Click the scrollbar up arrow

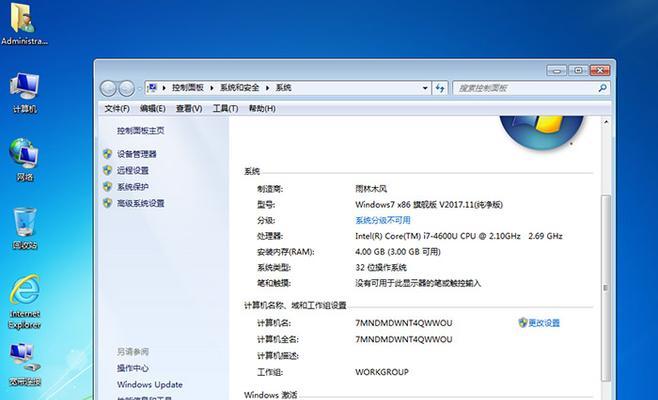(606, 122)
